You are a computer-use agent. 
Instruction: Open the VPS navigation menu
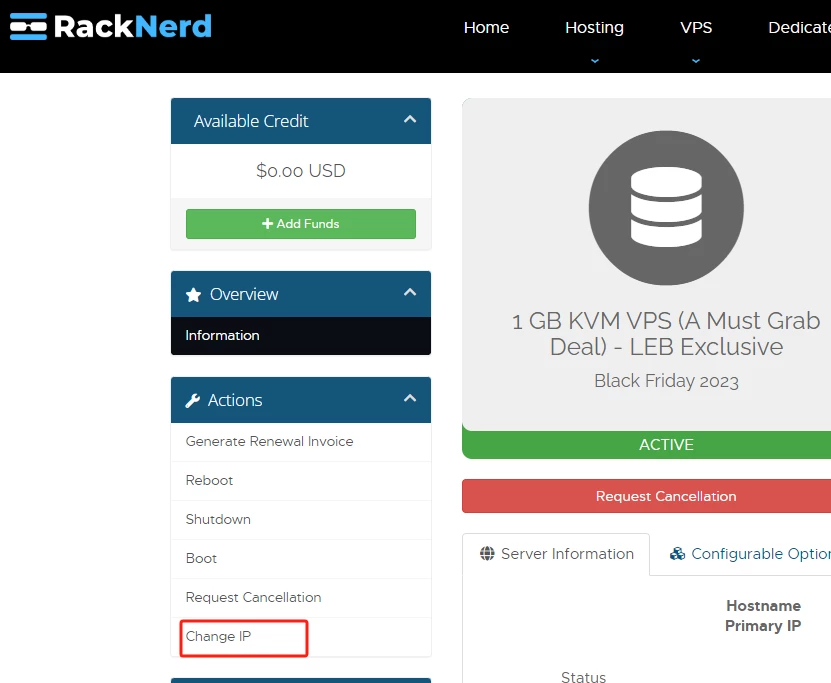(x=696, y=28)
